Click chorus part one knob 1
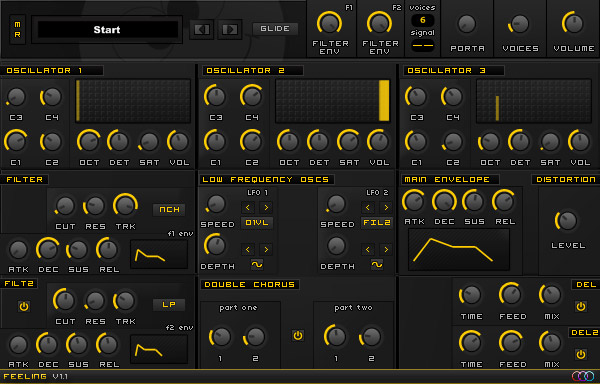The width and height of the screenshot is (600, 384). pos(220,337)
